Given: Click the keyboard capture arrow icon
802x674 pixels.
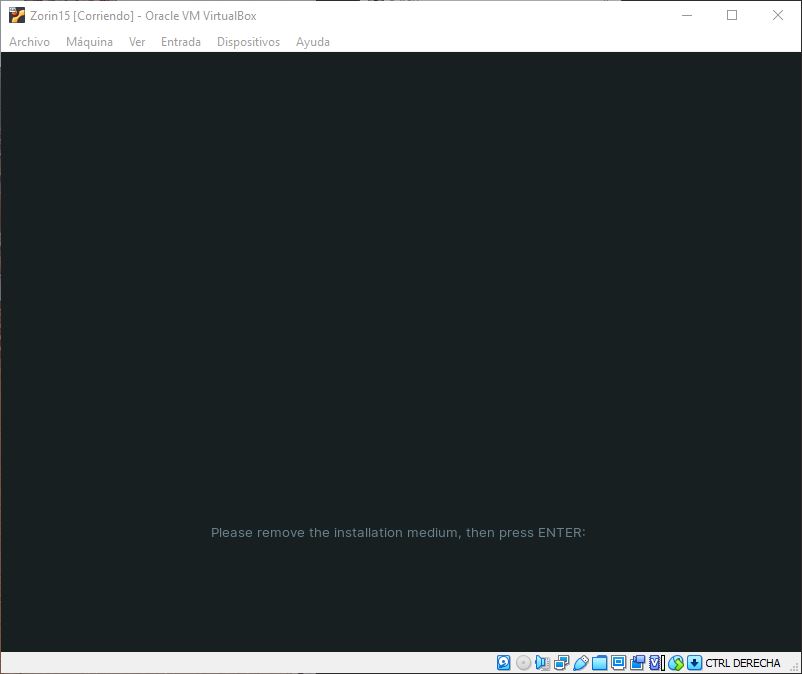Looking at the screenshot, I should (694, 663).
